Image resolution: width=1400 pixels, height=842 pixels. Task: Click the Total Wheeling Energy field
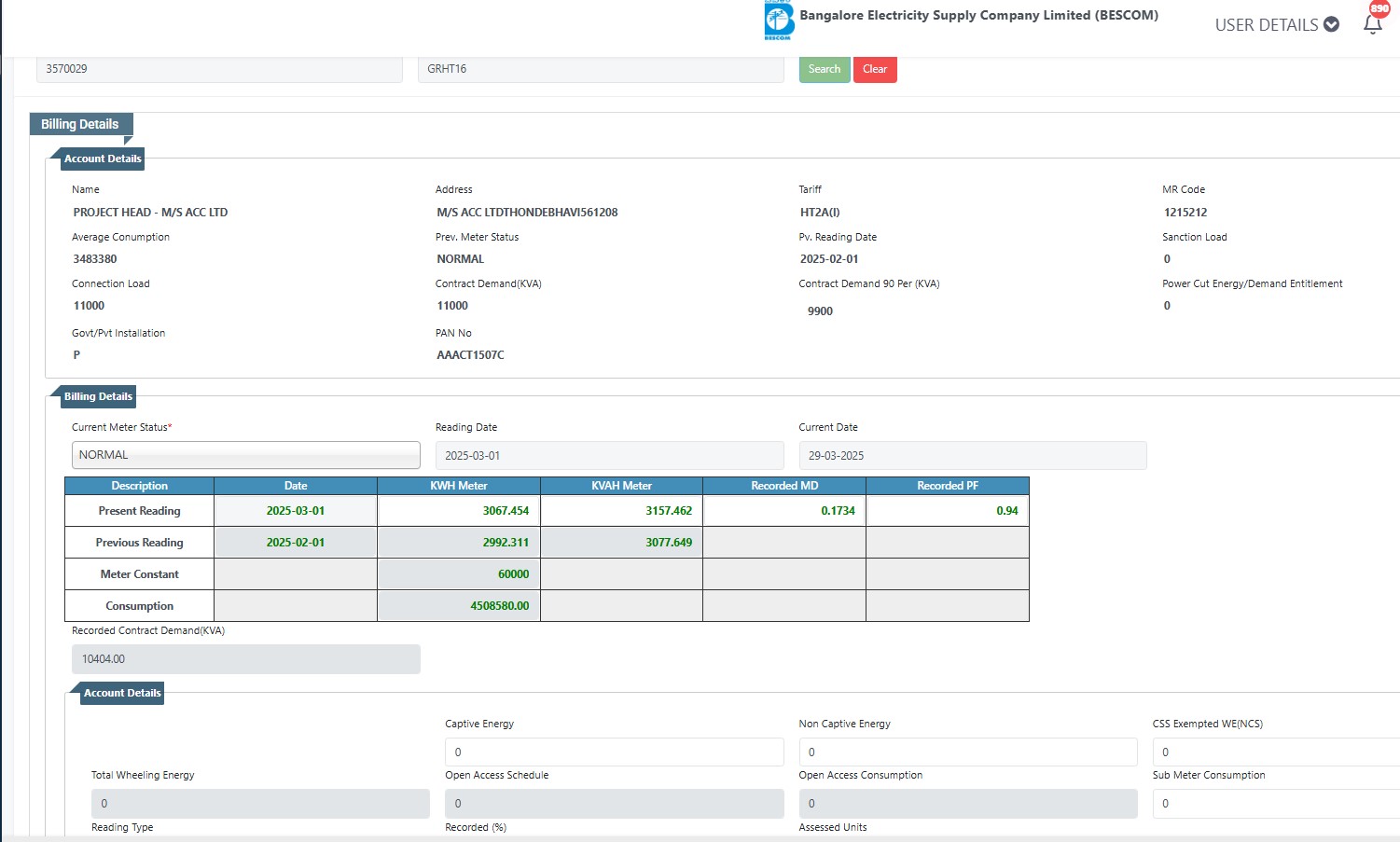tap(260, 804)
